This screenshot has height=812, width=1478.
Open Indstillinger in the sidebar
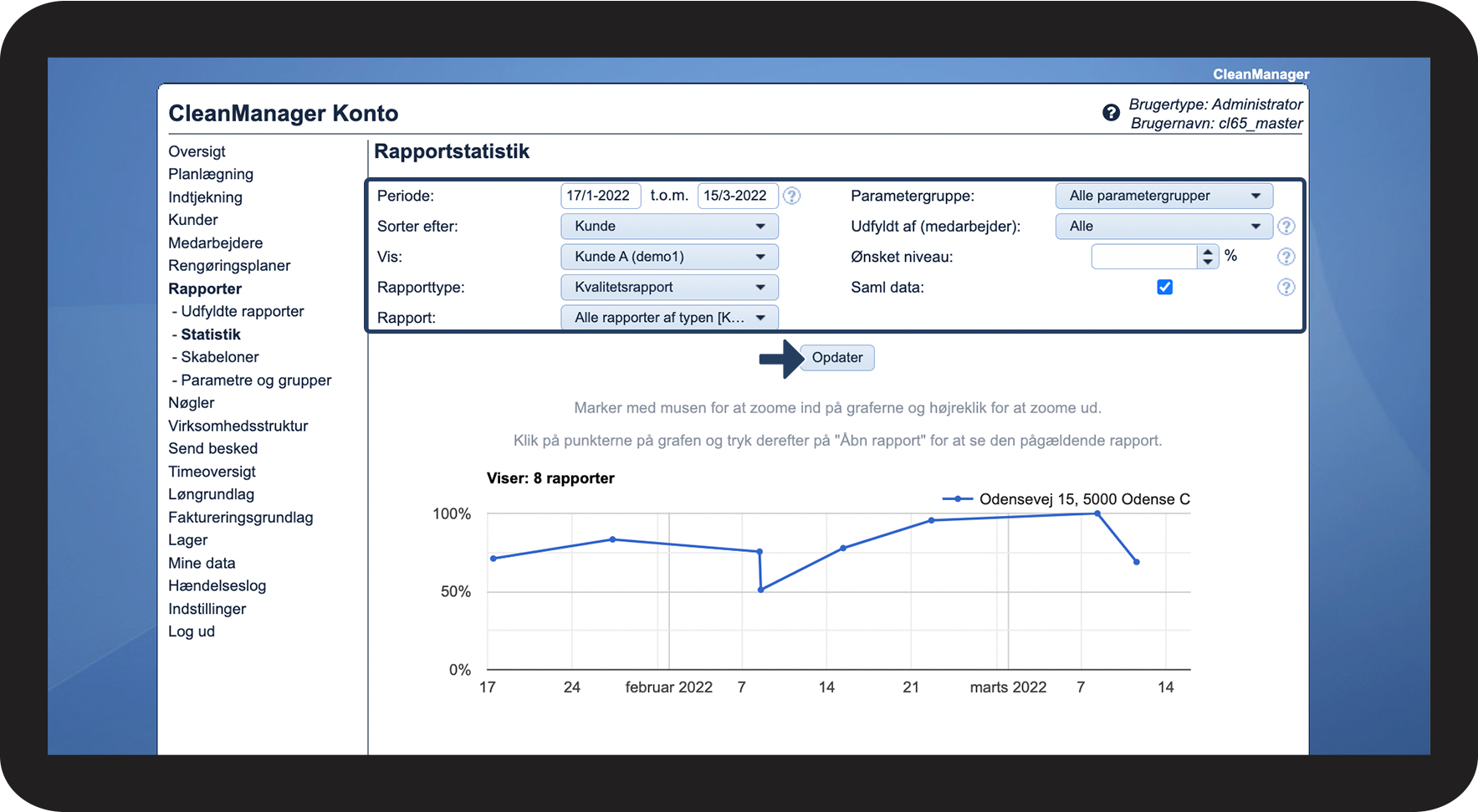click(207, 609)
